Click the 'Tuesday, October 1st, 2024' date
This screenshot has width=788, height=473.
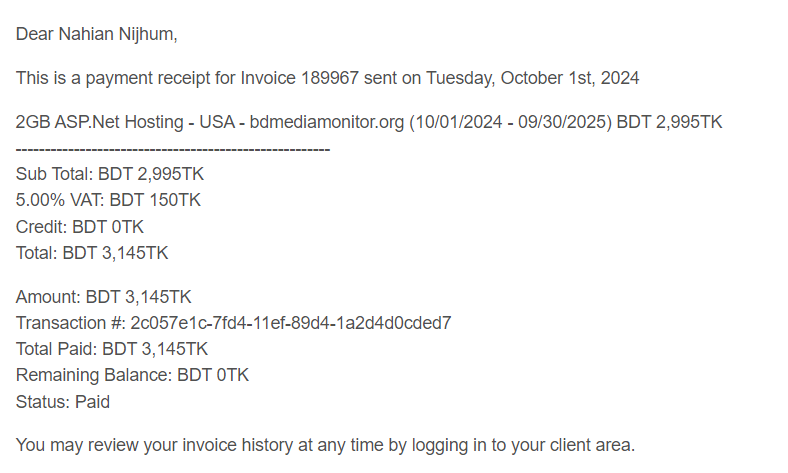533,78
